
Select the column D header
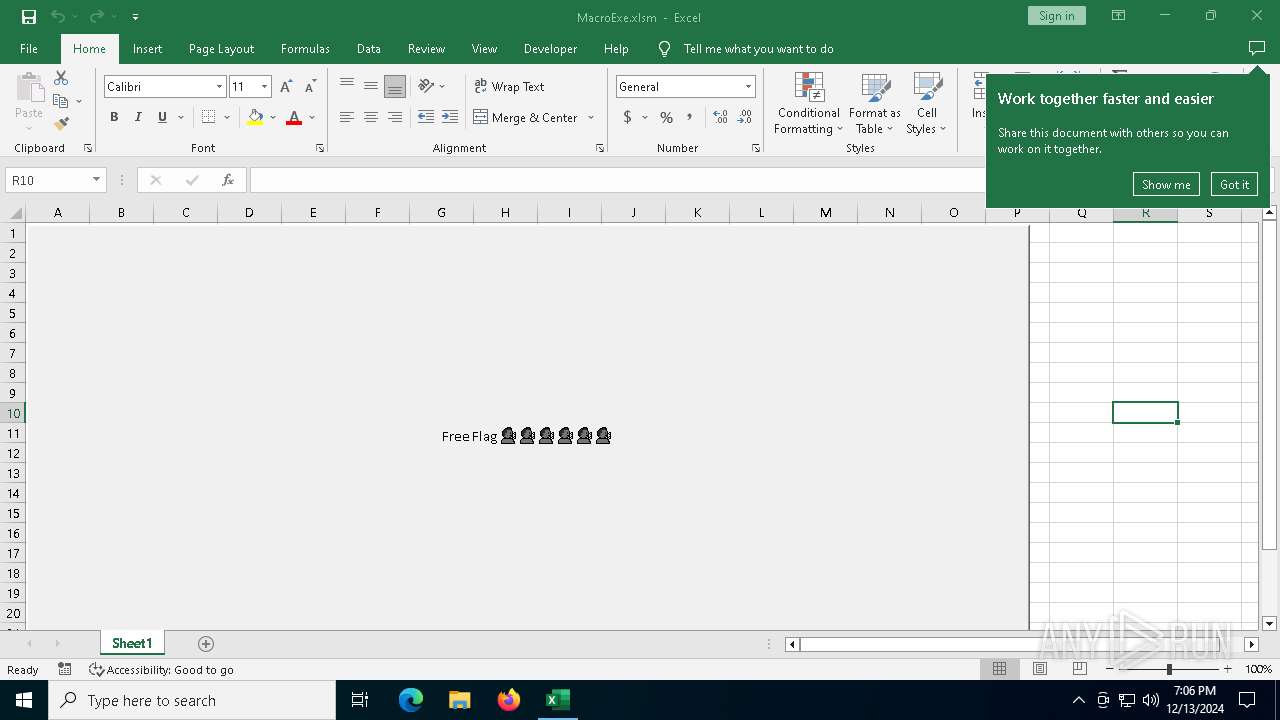pos(249,213)
